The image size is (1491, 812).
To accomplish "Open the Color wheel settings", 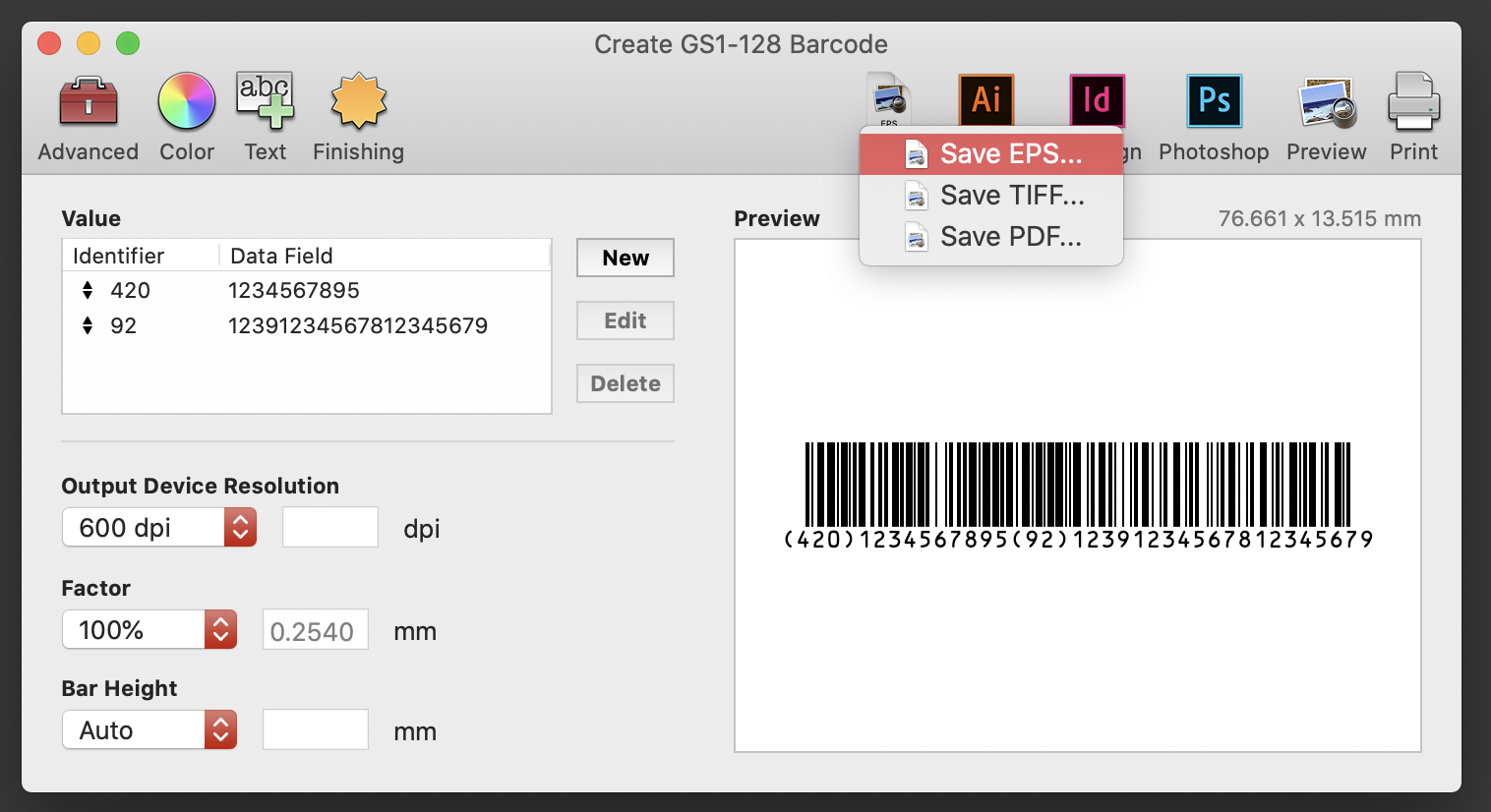I will (187, 101).
